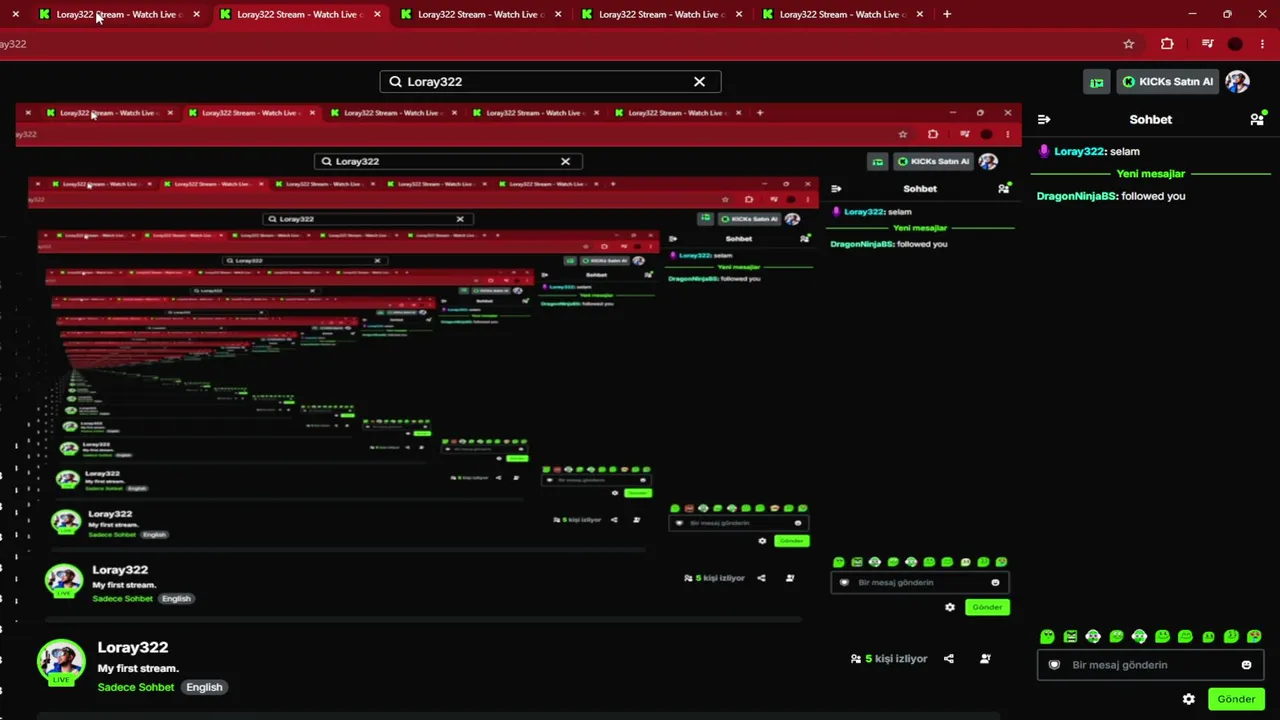Close the active second Loray322 Stream tab

377,14
